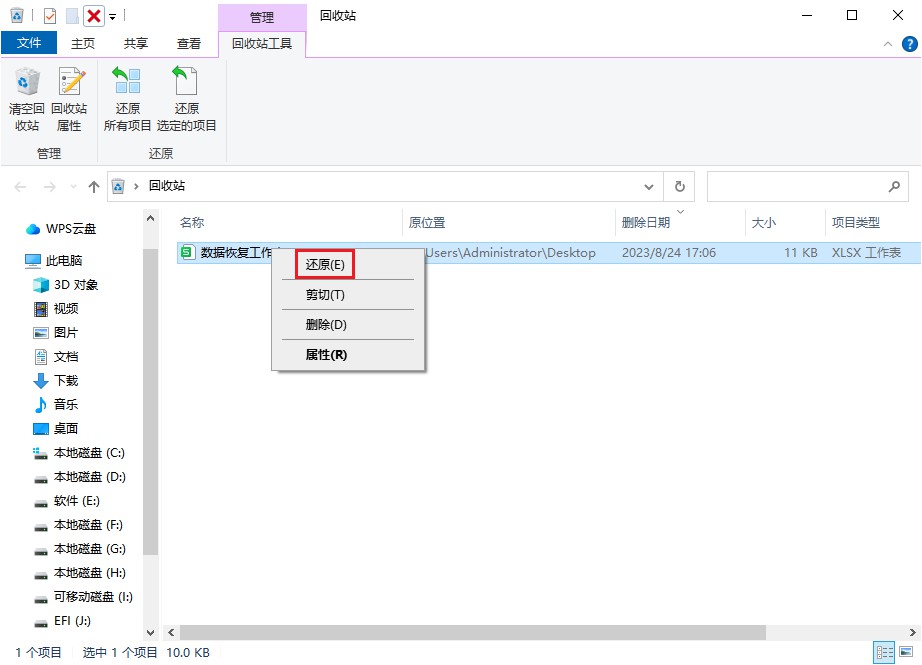Switch to large thumbnails view icon

906,653
